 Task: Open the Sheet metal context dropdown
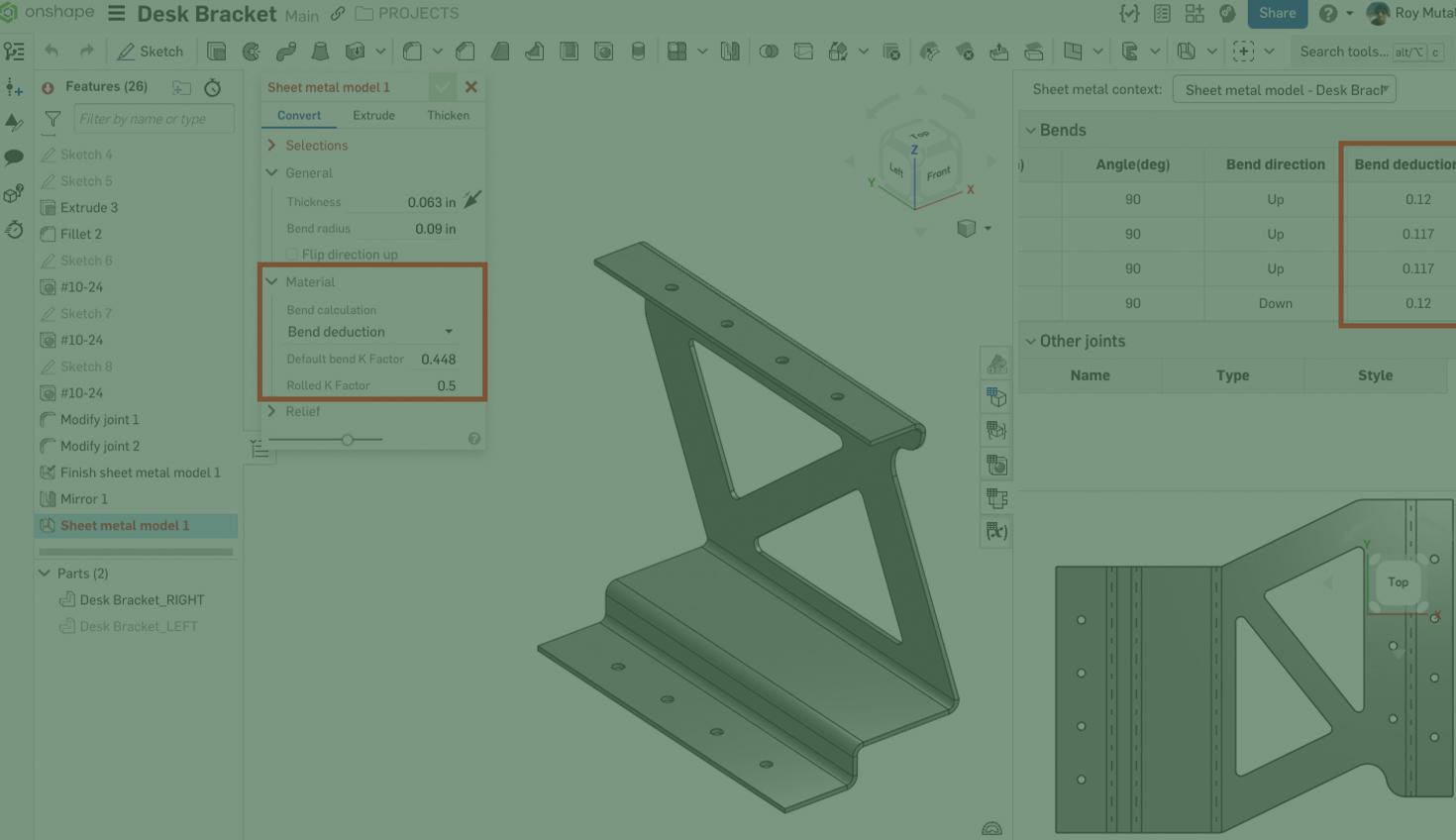pos(1284,90)
